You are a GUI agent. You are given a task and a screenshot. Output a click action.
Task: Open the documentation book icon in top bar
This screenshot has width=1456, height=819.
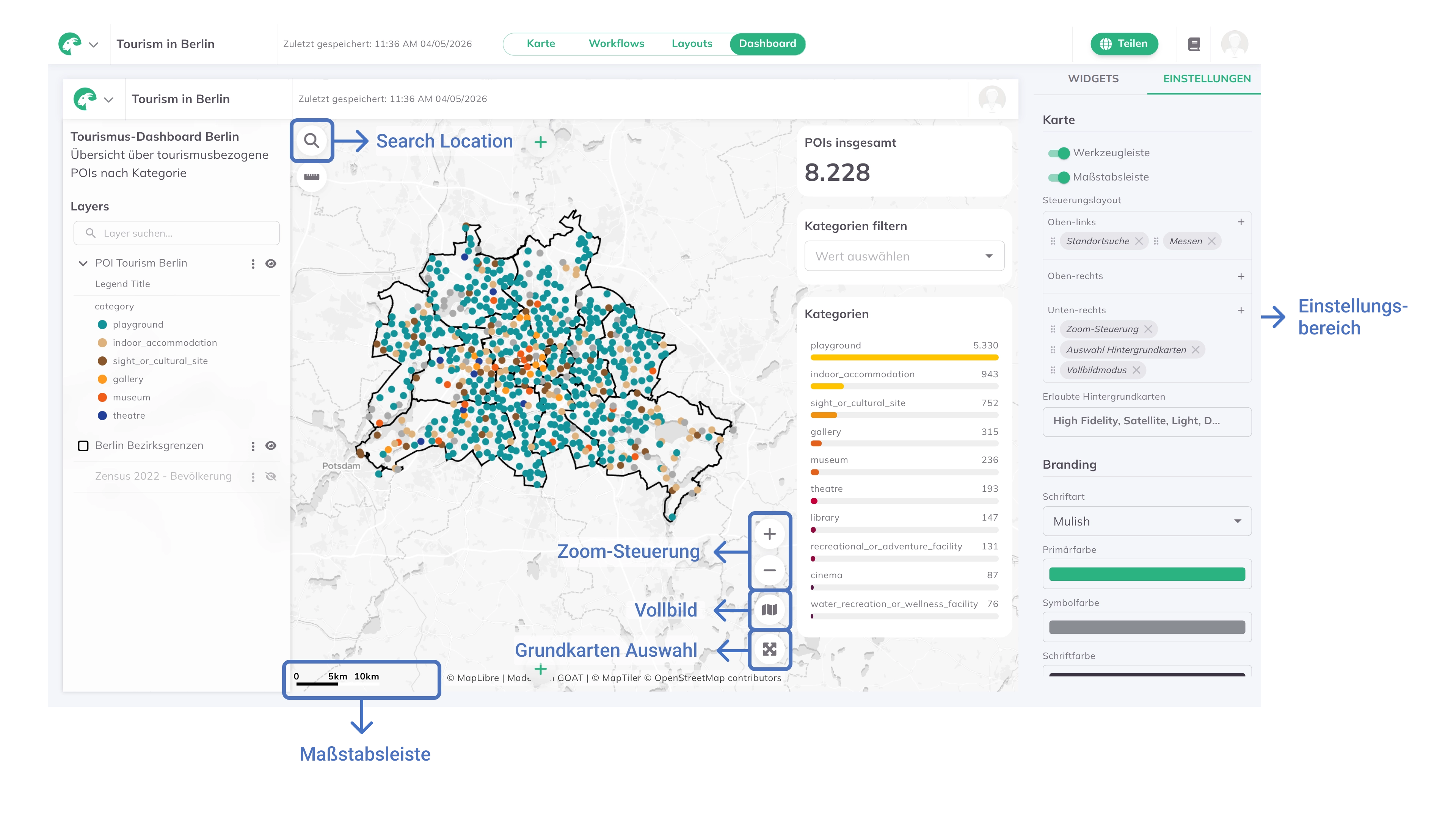tap(1194, 44)
